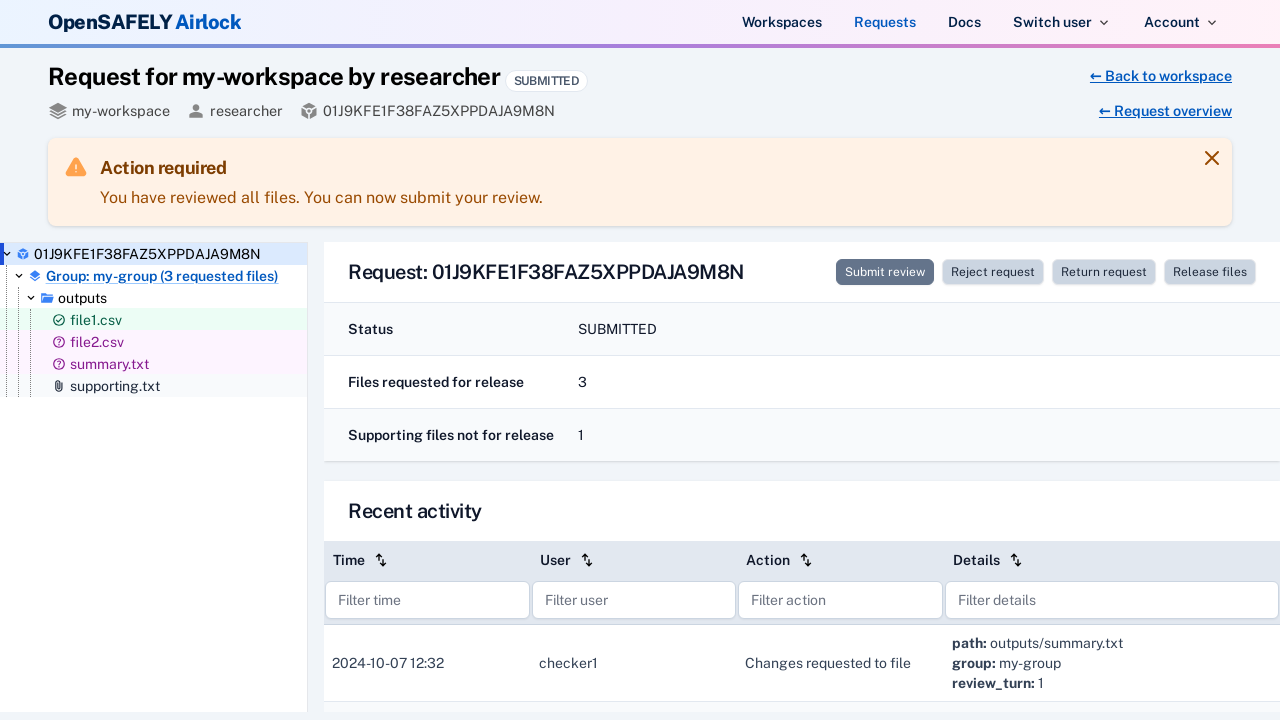Click the layers icon beside my-workspace
Screen dimensions: 1280x720
pos(58,111)
